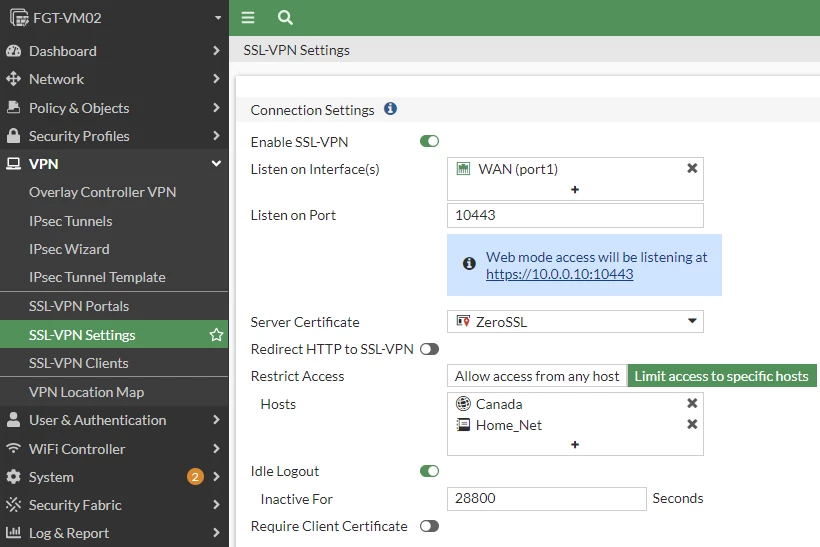Click the System notification badge showing 2
The width and height of the screenshot is (820, 547).
[x=195, y=476]
